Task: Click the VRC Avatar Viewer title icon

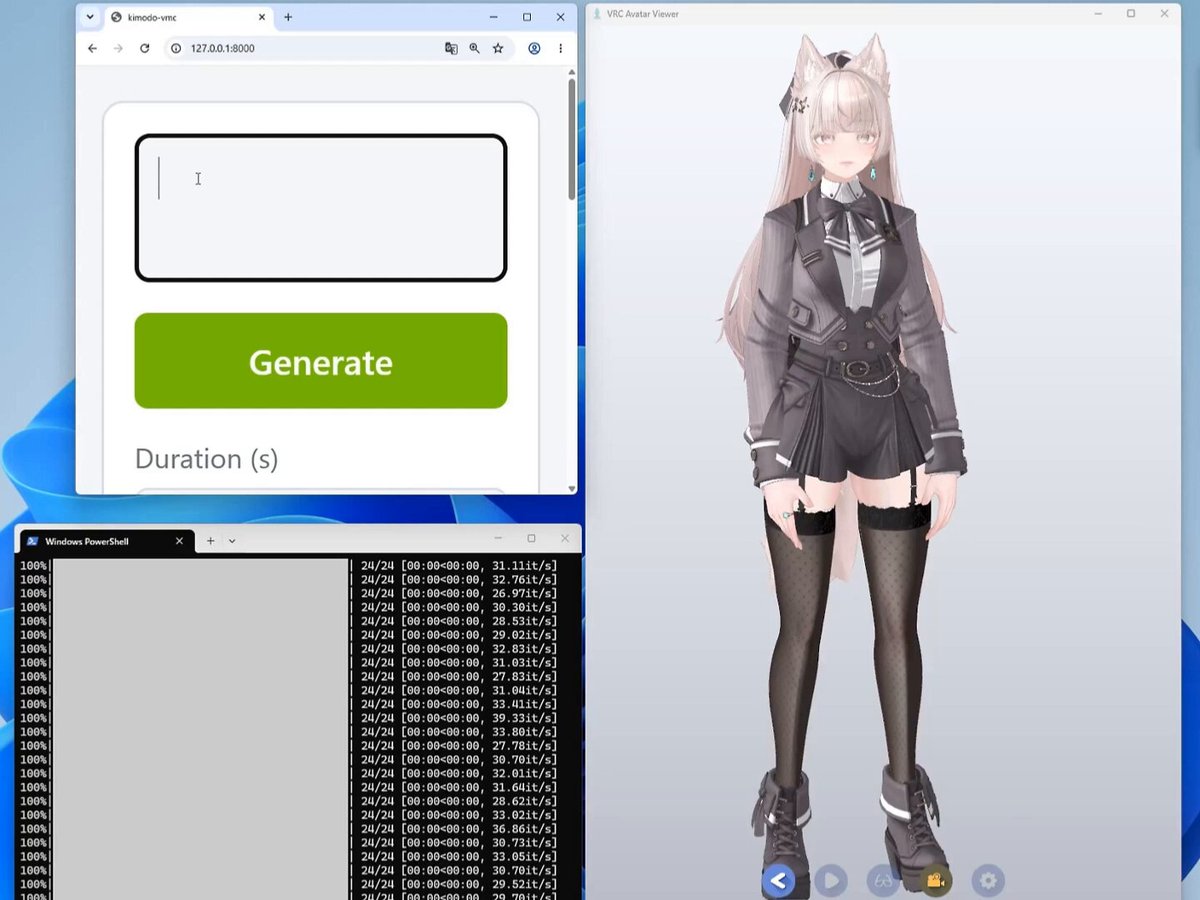Action: [x=597, y=14]
